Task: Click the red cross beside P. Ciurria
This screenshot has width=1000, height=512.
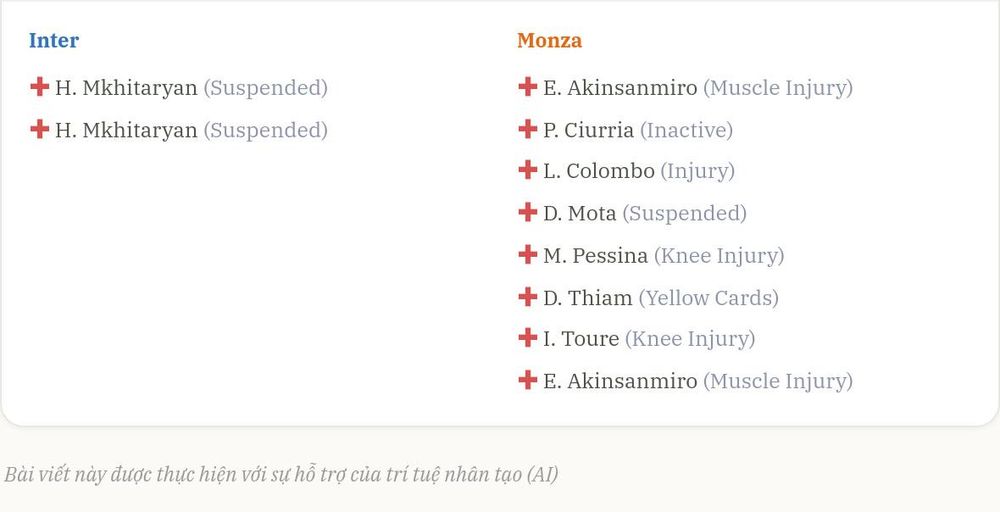Action: 527,129
